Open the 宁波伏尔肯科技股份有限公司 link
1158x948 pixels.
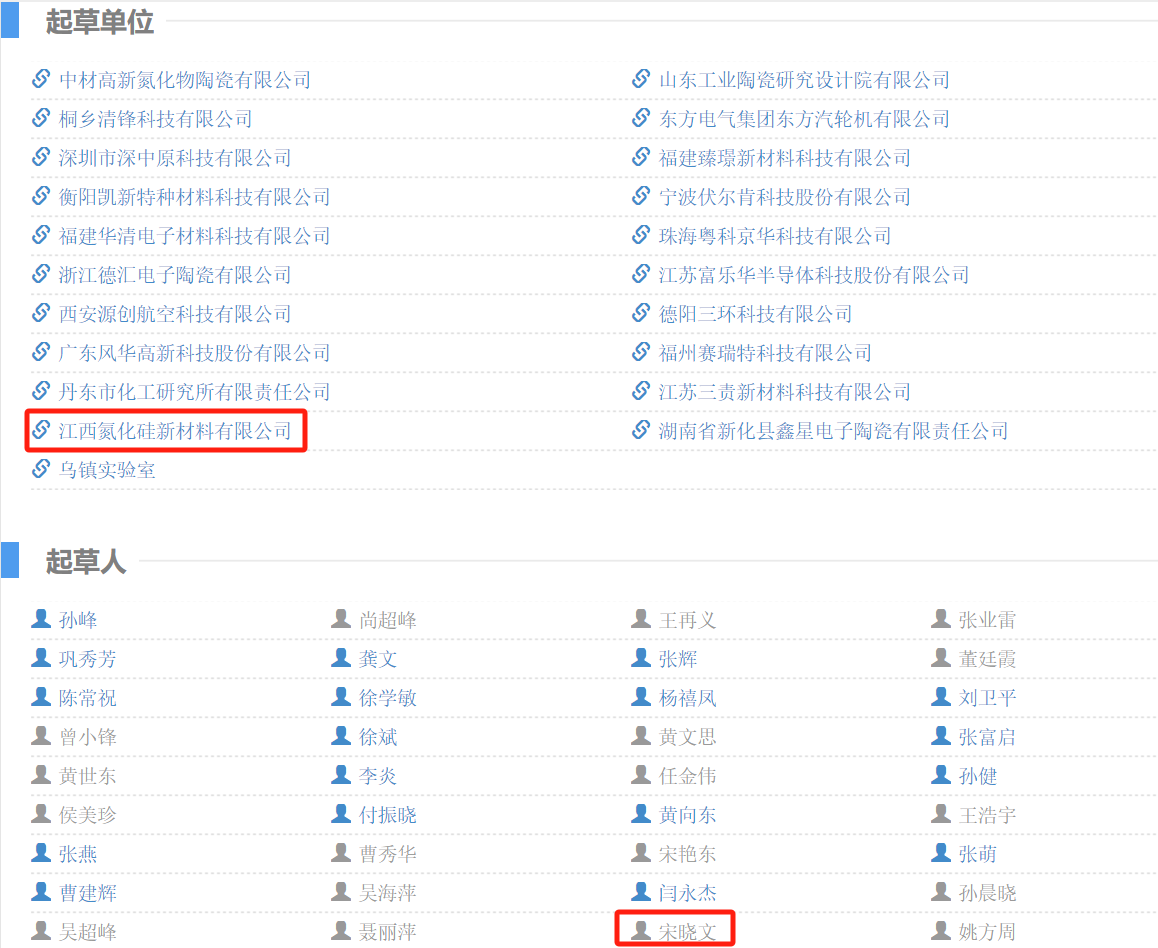point(785,197)
